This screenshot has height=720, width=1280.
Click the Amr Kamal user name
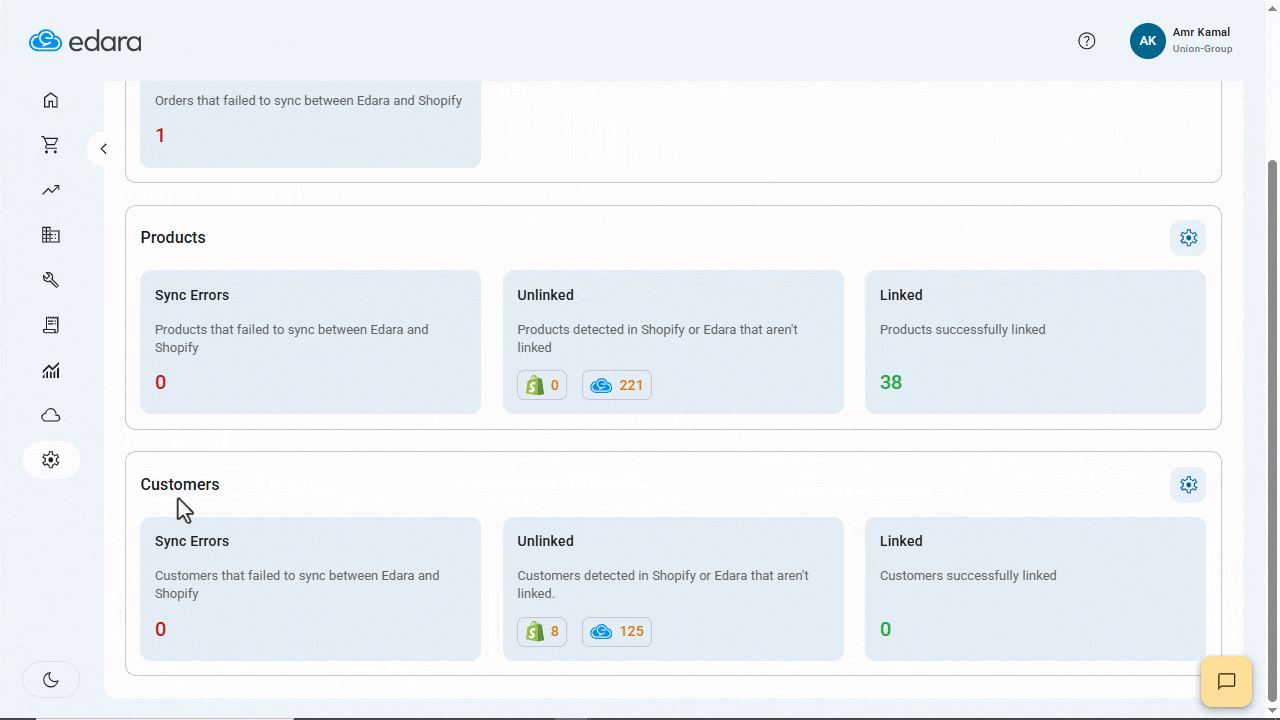(x=1201, y=32)
